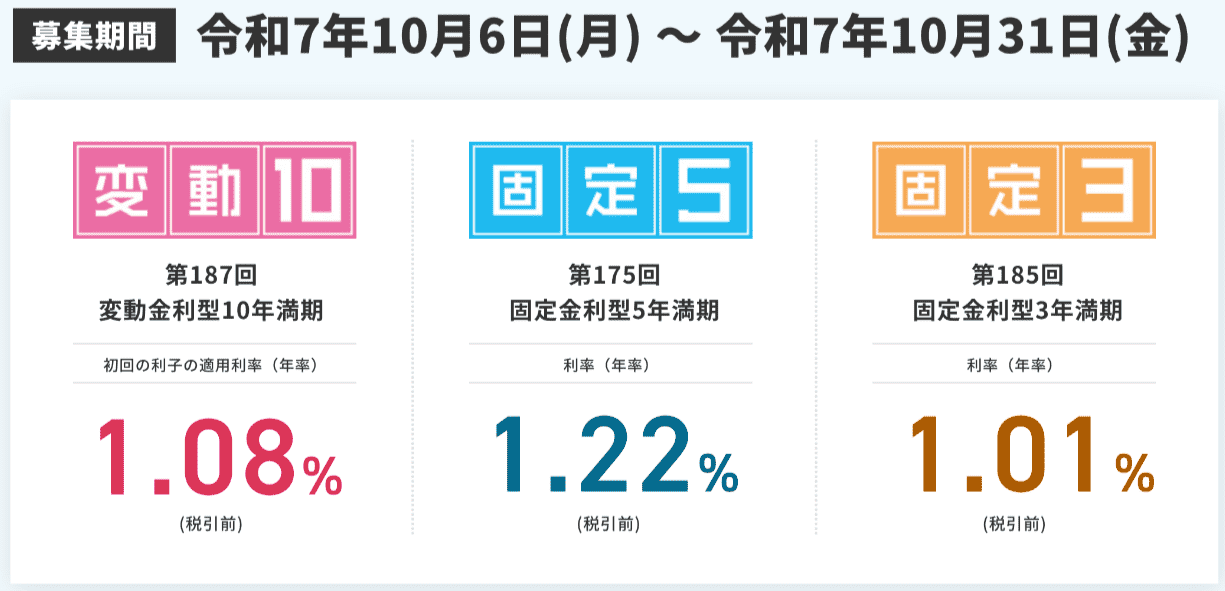Click the 初回の利子の適用利率（年率） label
Image resolution: width=1225 pixels, height=591 pixels.
[x=211, y=366]
